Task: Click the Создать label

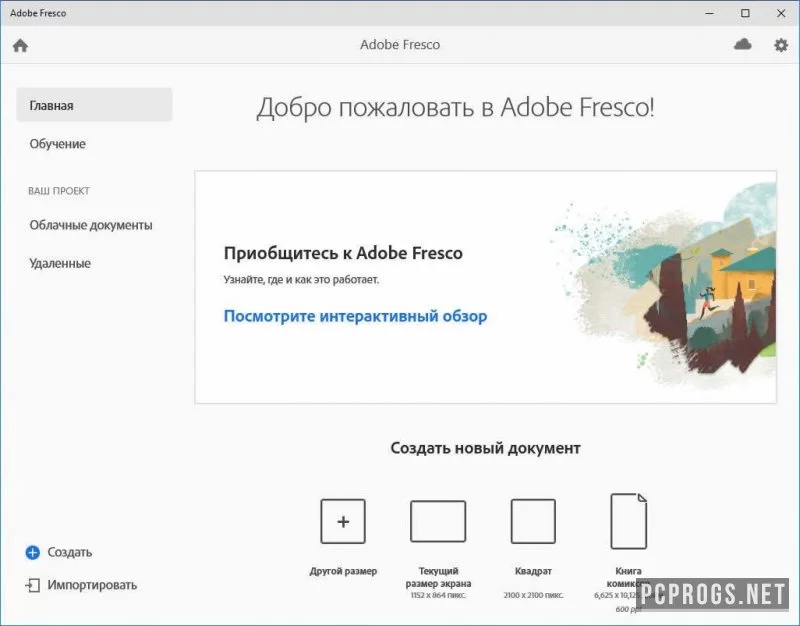Action: pyautogui.click(x=70, y=552)
